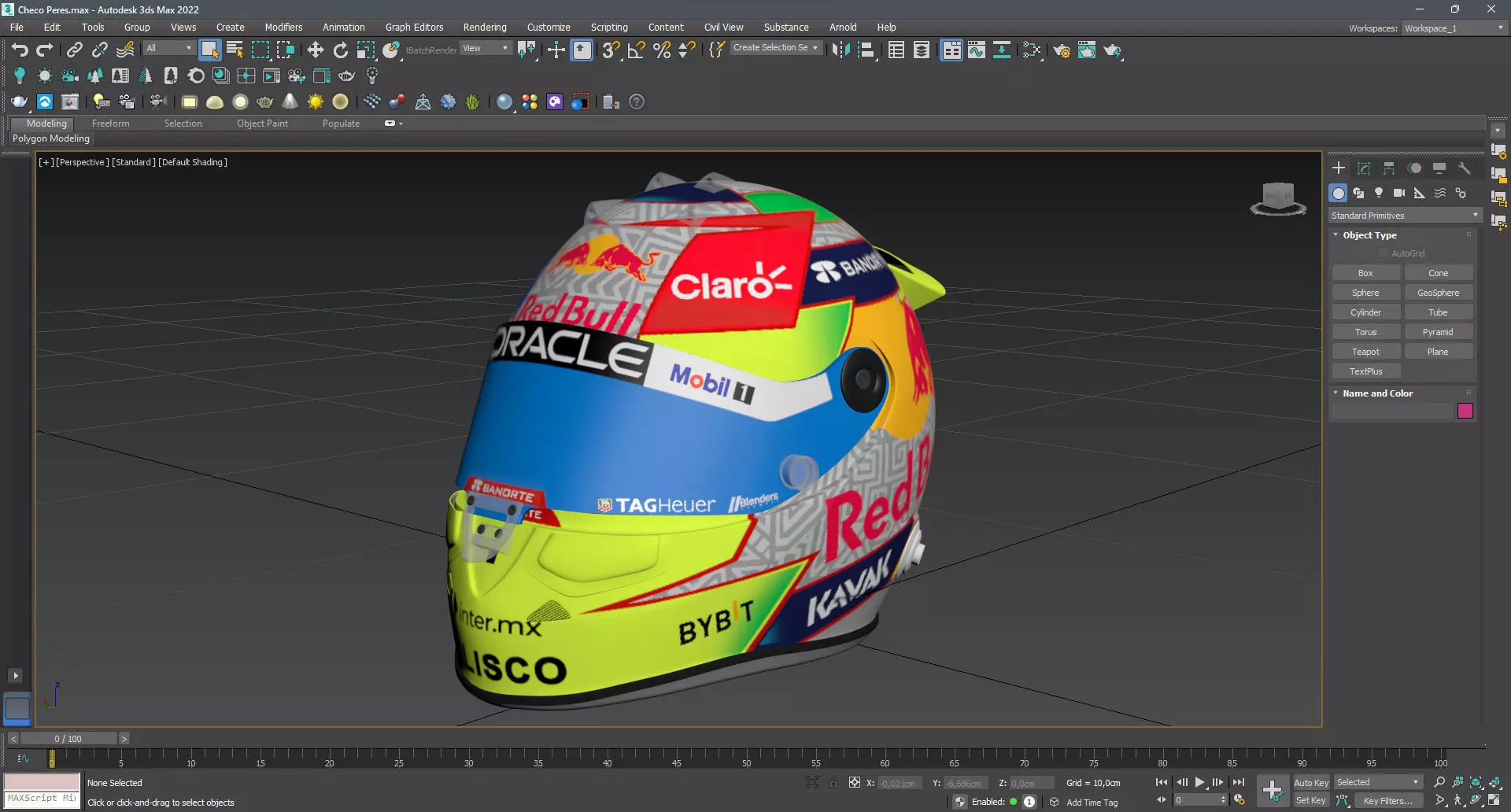Click the ViewCube in the viewport

tap(1278, 197)
